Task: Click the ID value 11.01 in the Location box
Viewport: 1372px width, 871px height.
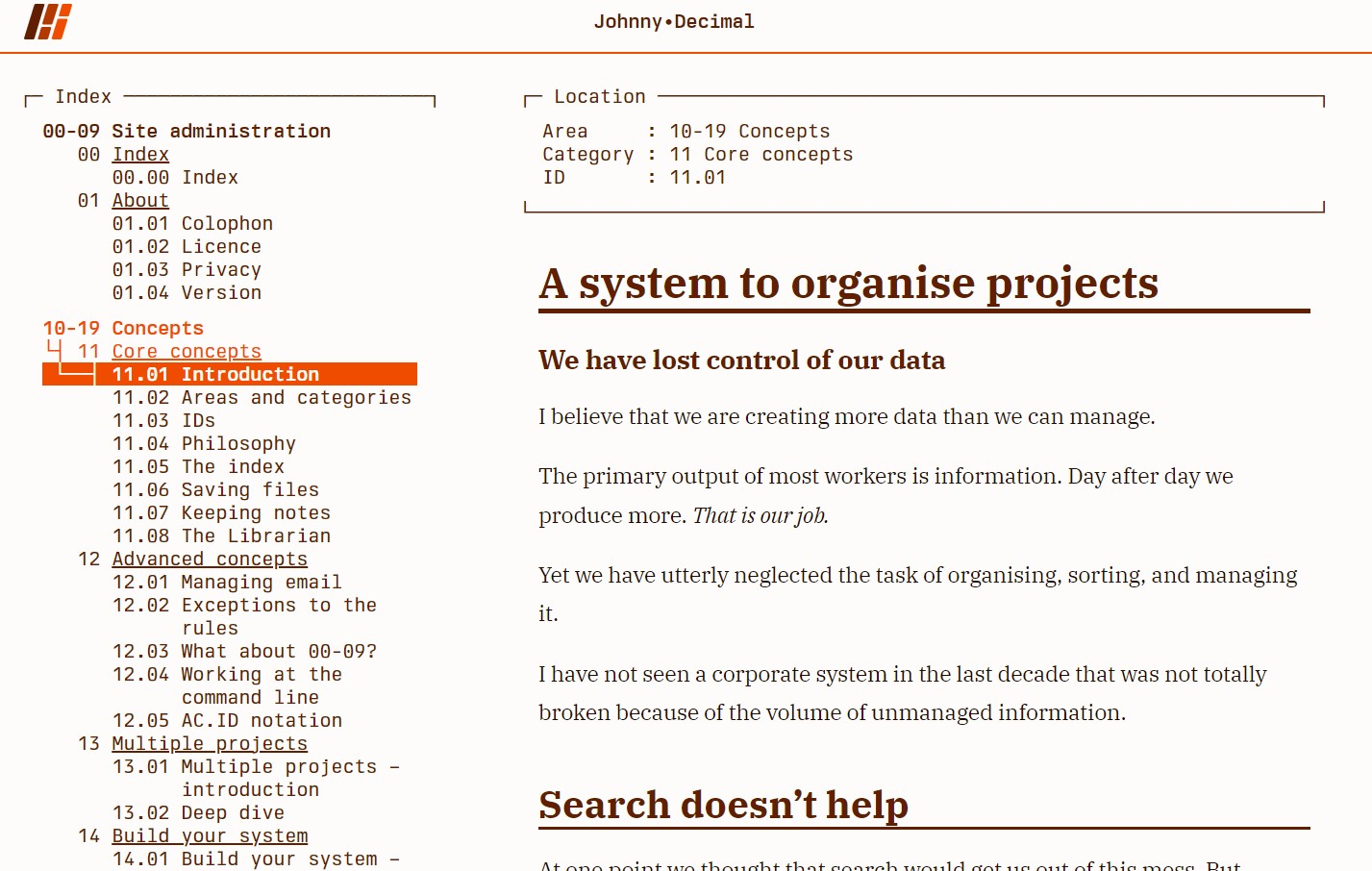Action: pyautogui.click(x=698, y=178)
